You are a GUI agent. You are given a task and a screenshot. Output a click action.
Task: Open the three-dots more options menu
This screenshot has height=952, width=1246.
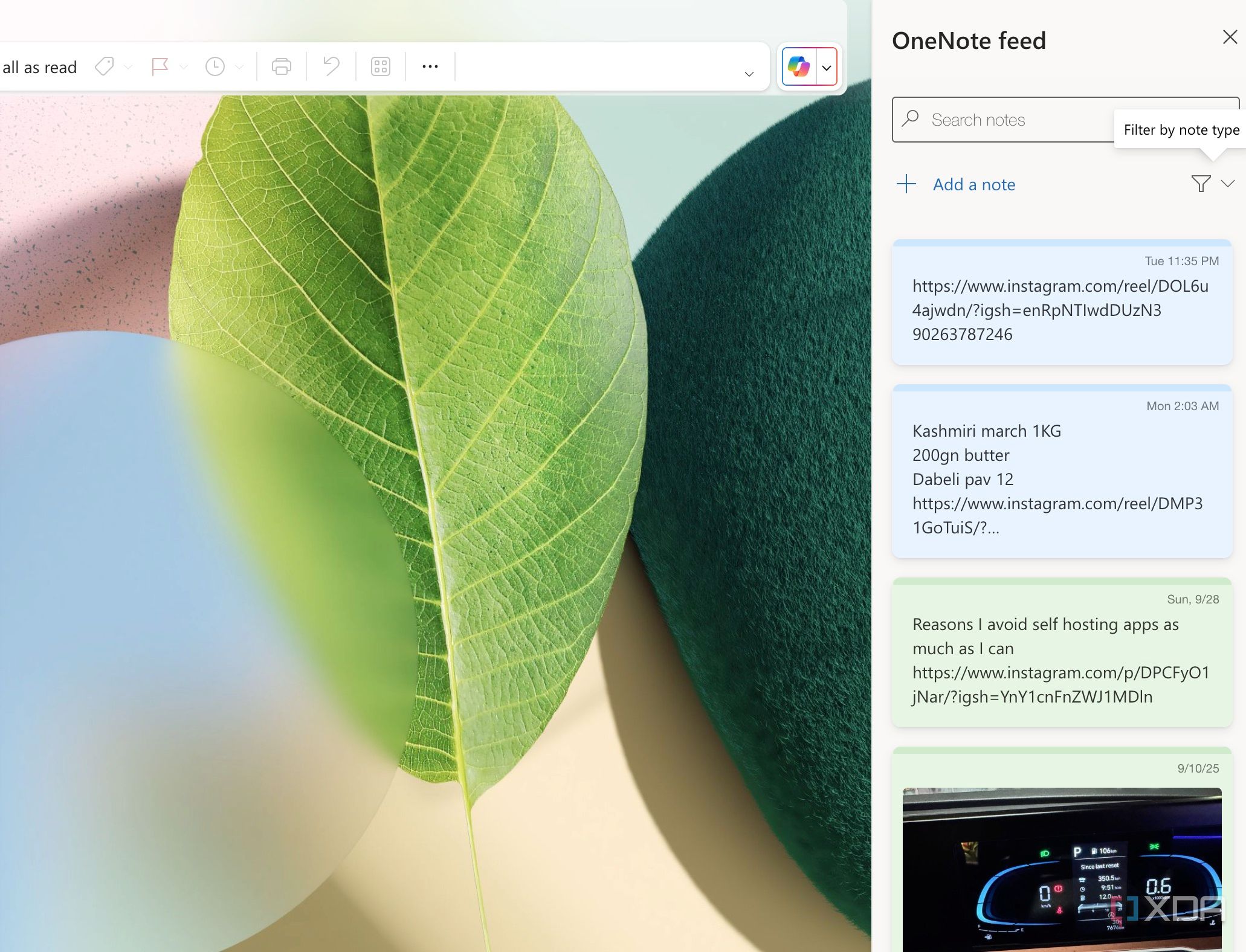430,66
